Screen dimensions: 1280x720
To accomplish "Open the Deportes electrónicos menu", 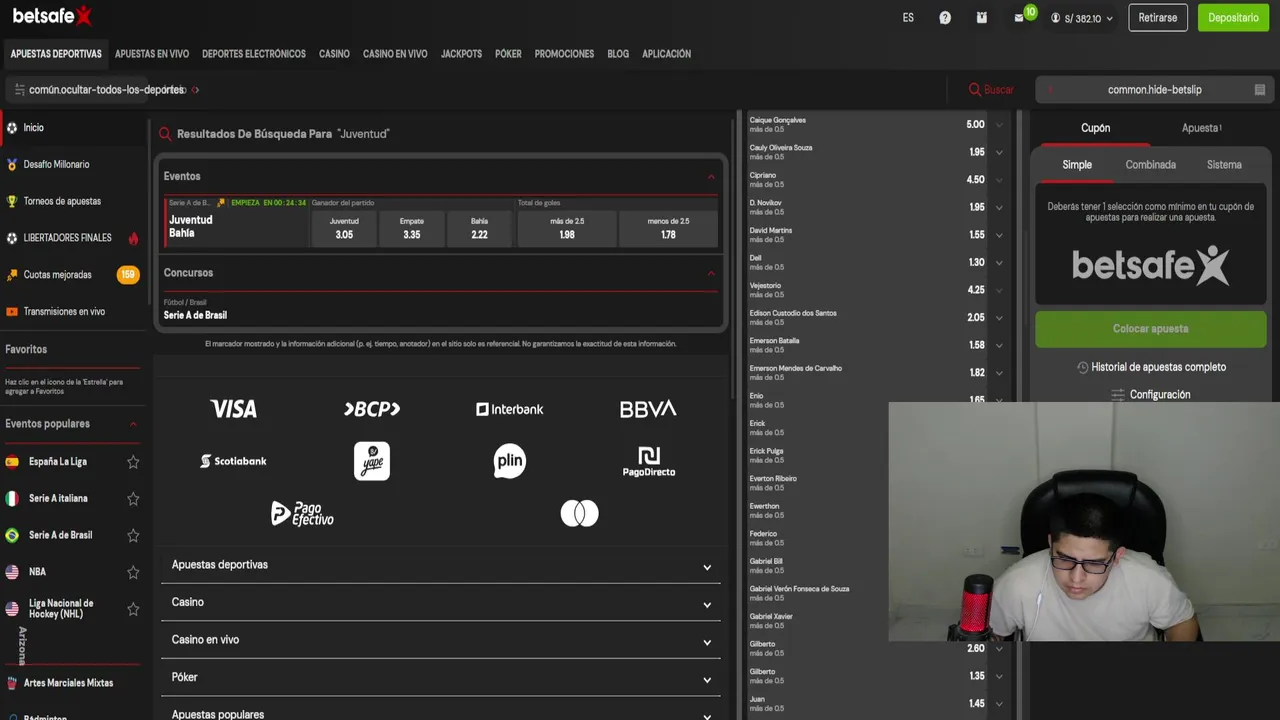I will [x=254, y=54].
